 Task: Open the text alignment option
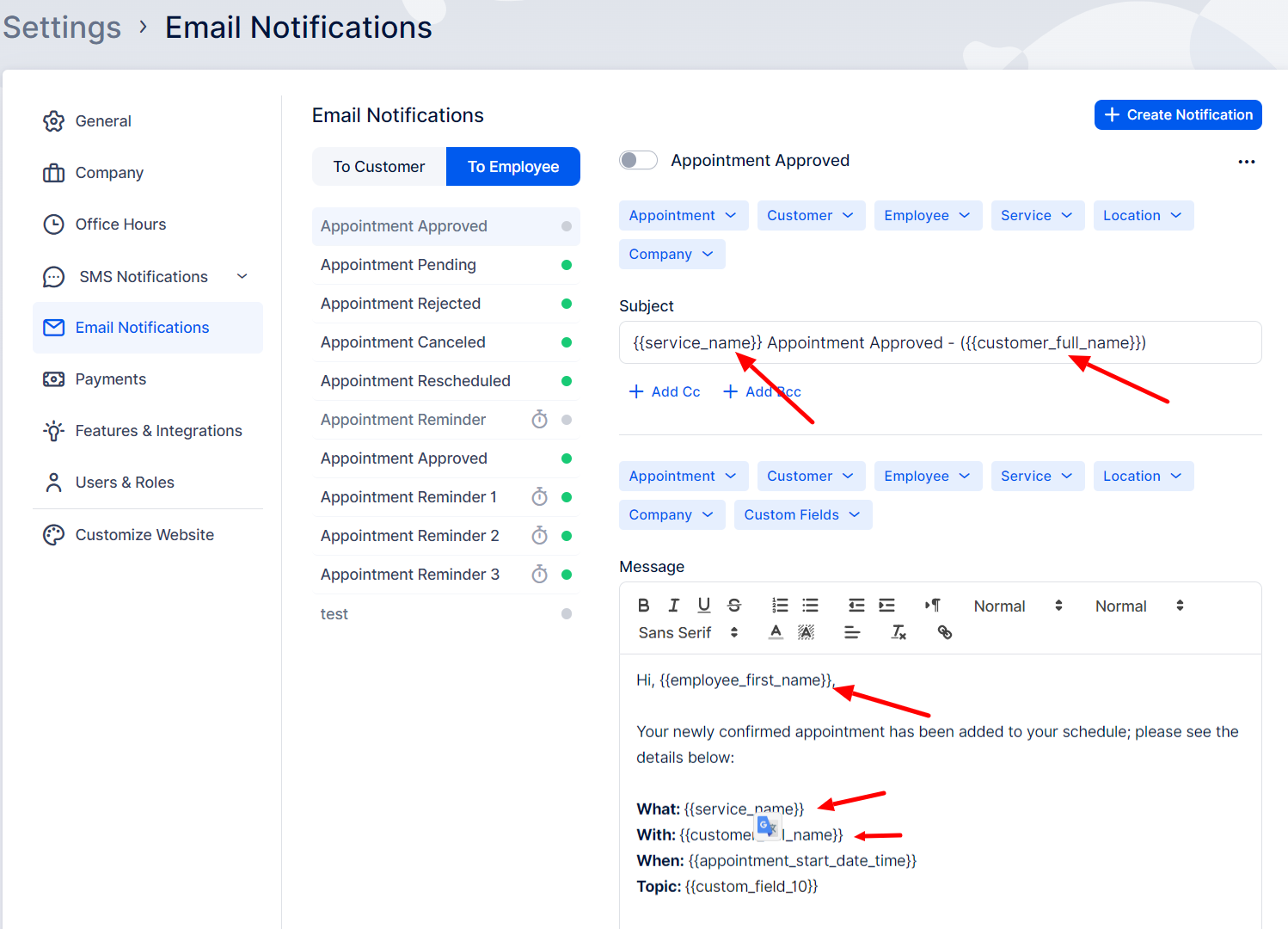point(852,632)
